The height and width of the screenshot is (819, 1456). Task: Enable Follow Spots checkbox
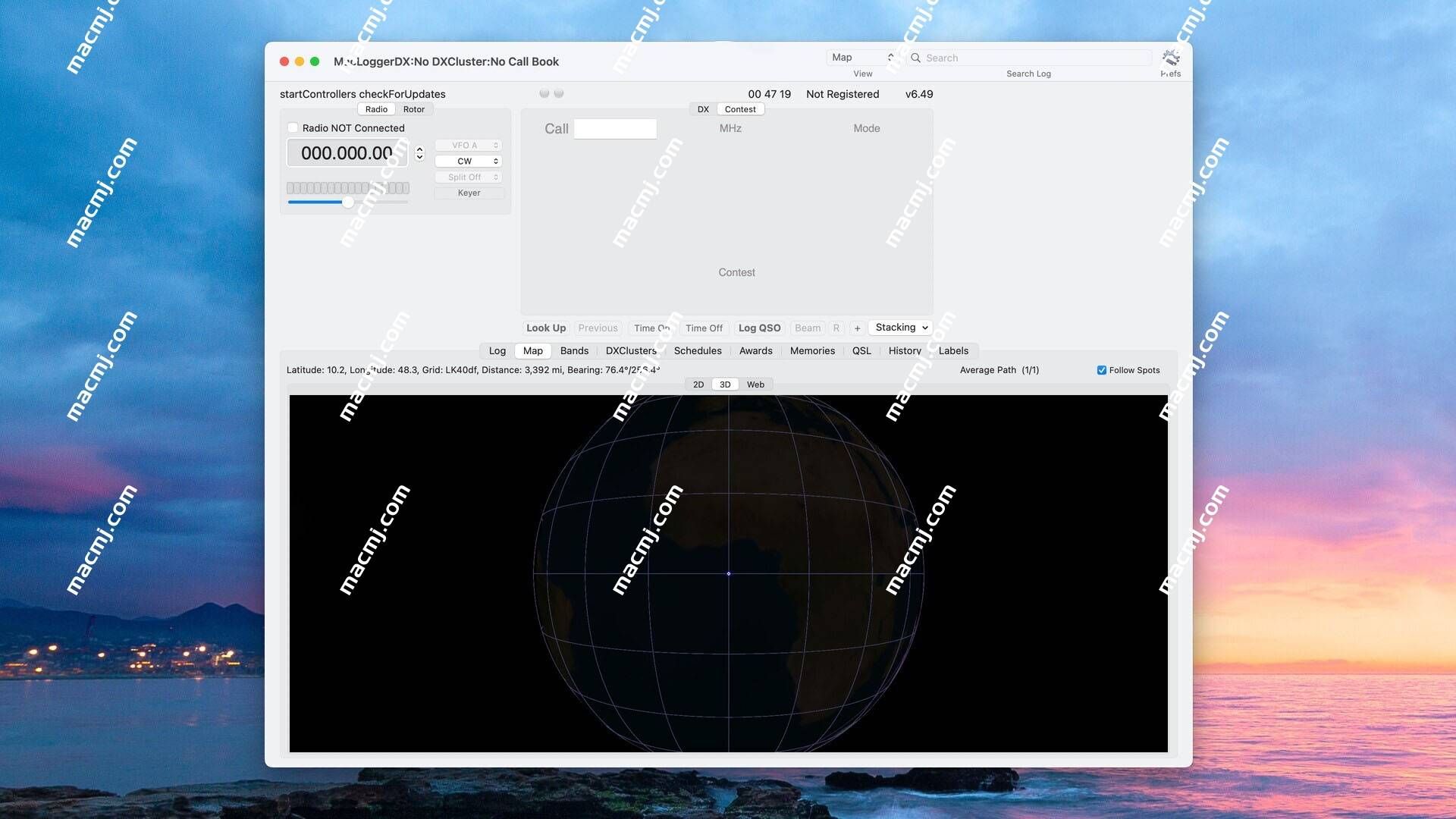pyautogui.click(x=1100, y=371)
